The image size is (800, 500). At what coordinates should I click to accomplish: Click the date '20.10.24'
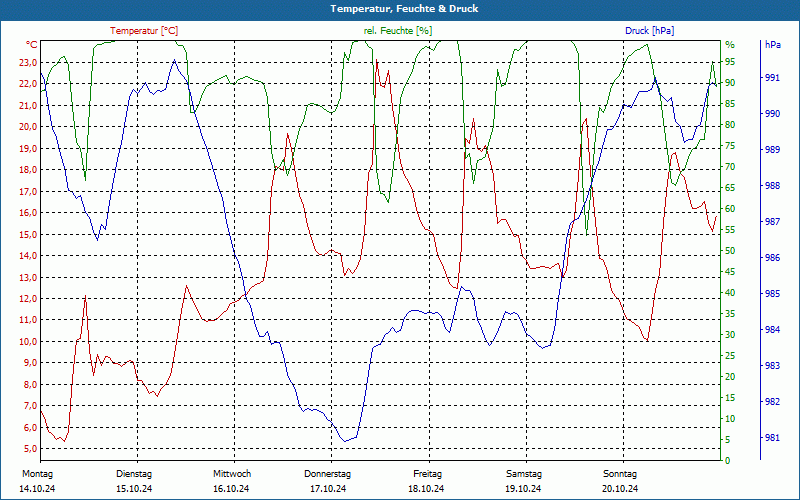[x=620, y=489]
